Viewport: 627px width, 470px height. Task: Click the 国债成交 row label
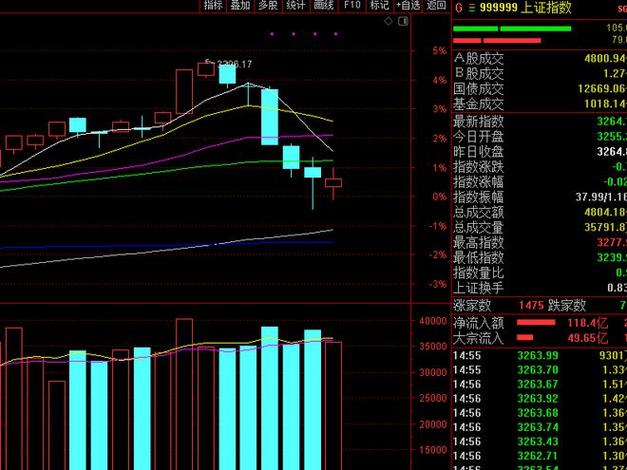[478, 89]
